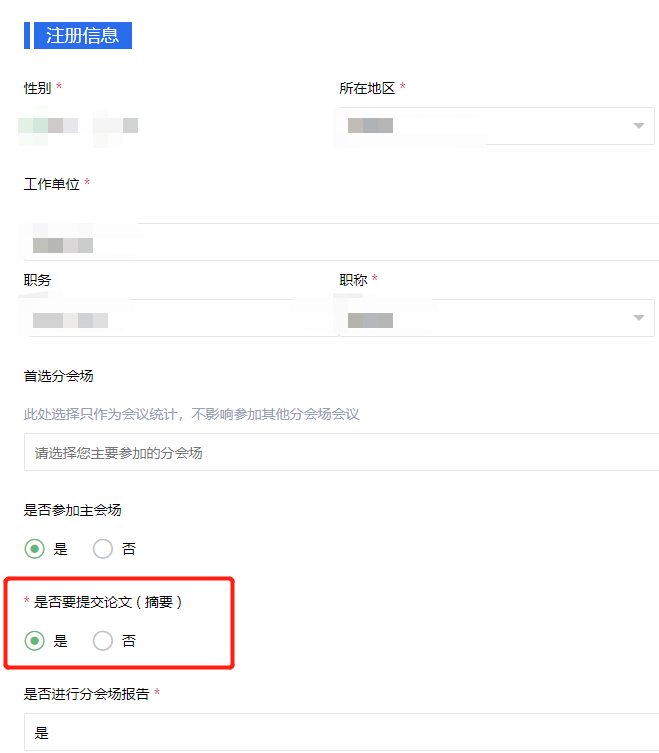Select 否 for 是否参加主会场
The width and height of the screenshot is (659, 753).
tap(103, 549)
